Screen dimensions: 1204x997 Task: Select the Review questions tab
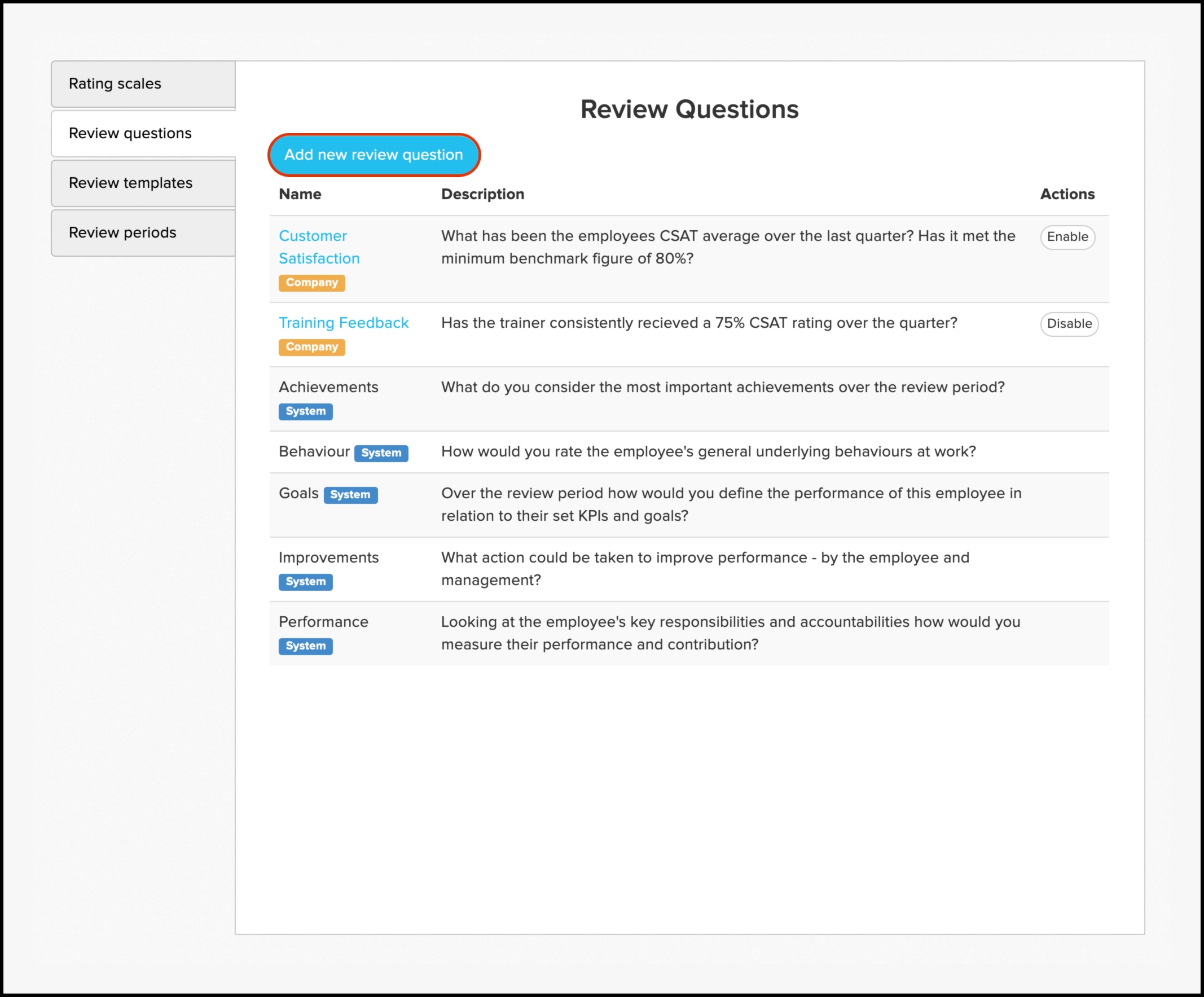143,133
